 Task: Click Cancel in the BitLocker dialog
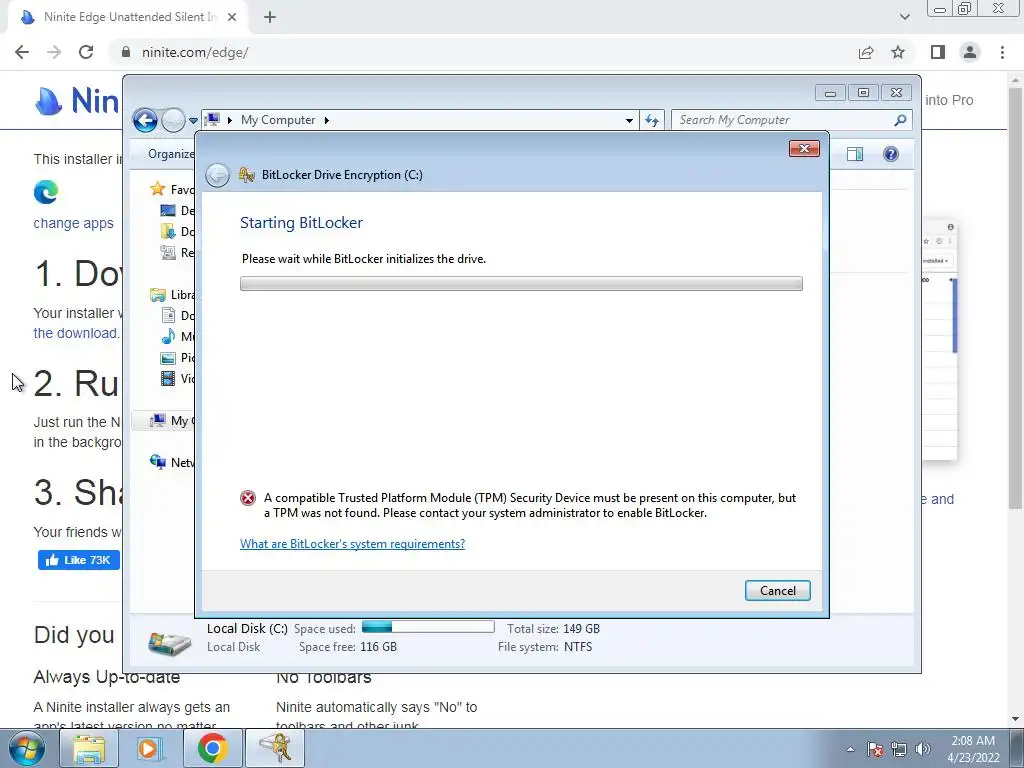[x=777, y=590]
